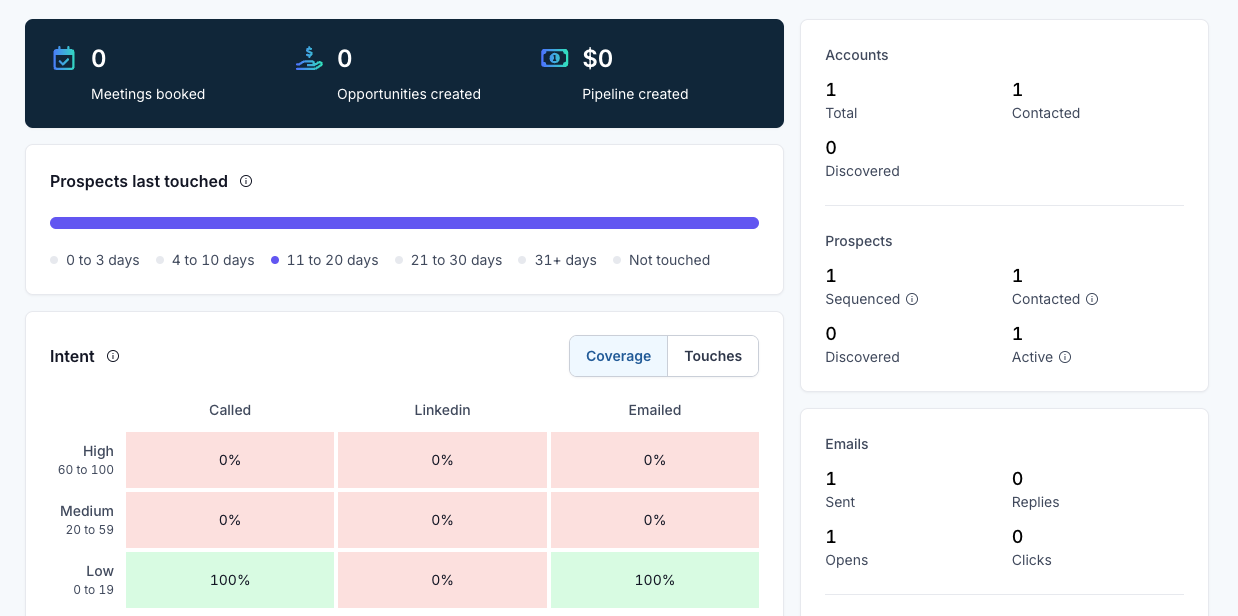Select the Coverage tab
The width and height of the screenshot is (1238, 616).
coord(618,356)
